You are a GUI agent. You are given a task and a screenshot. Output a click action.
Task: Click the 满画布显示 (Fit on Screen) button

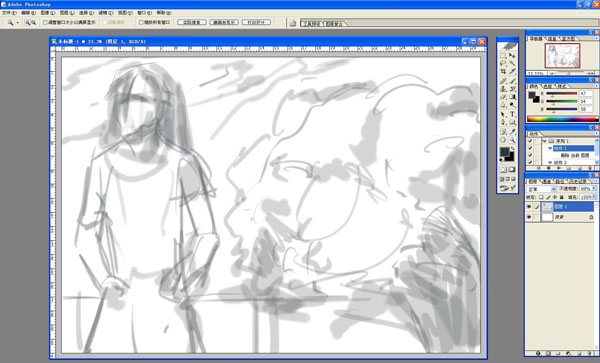point(224,23)
